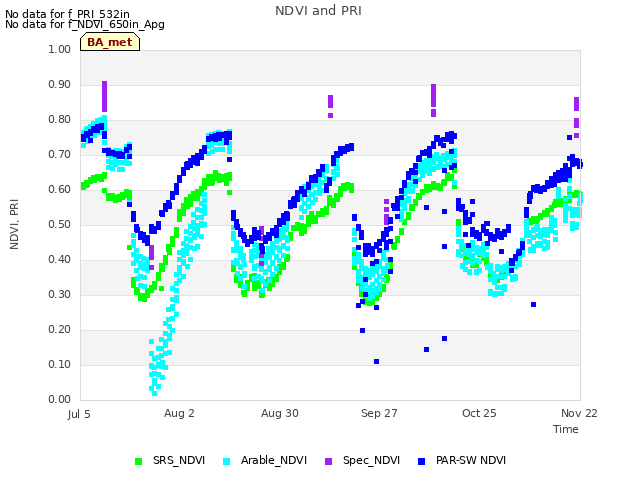Select the PAR-SW NDVI legend label
The width and height of the screenshot is (640, 480).
471,460
